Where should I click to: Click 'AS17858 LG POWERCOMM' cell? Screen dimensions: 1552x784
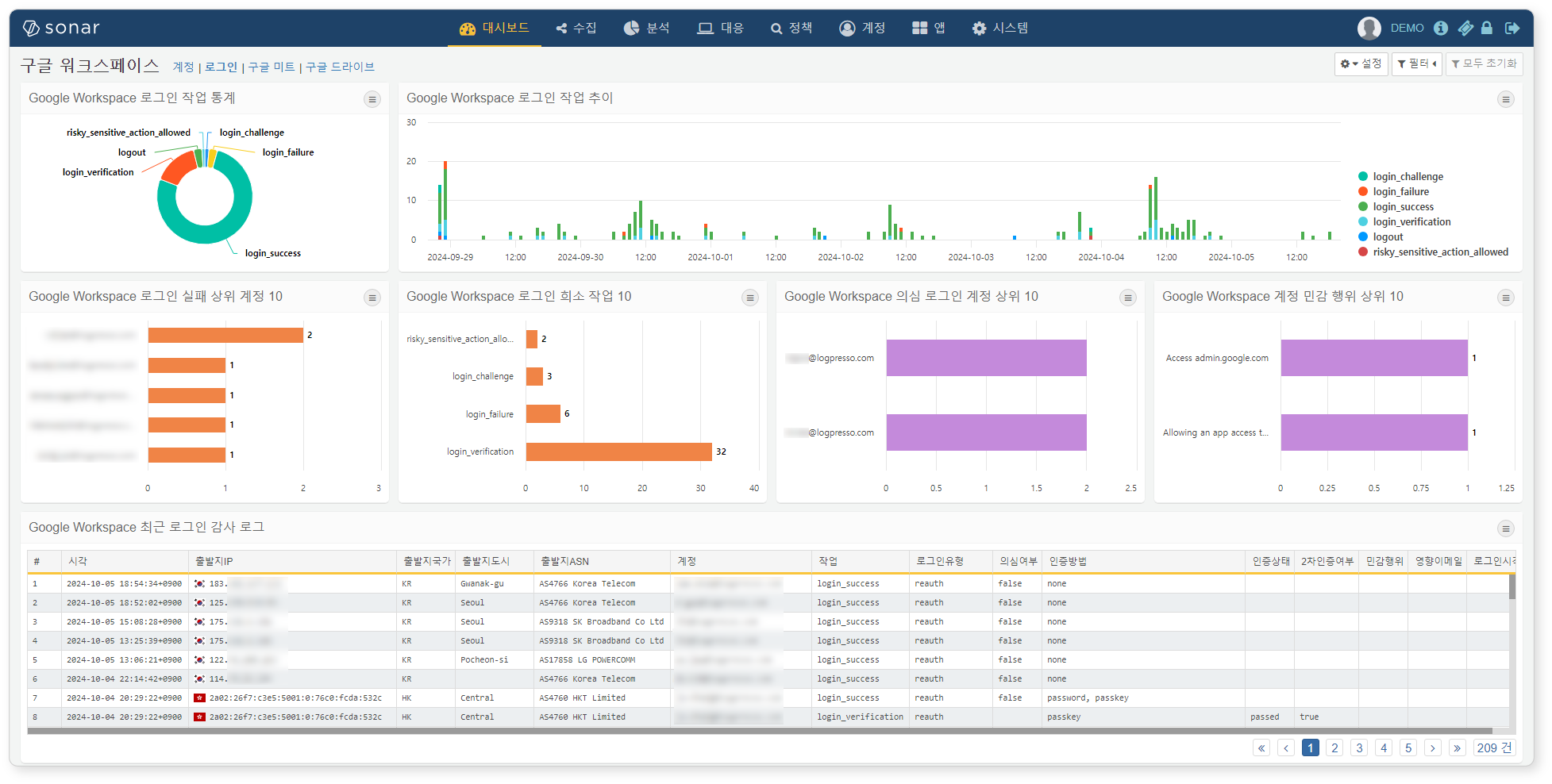tap(587, 659)
